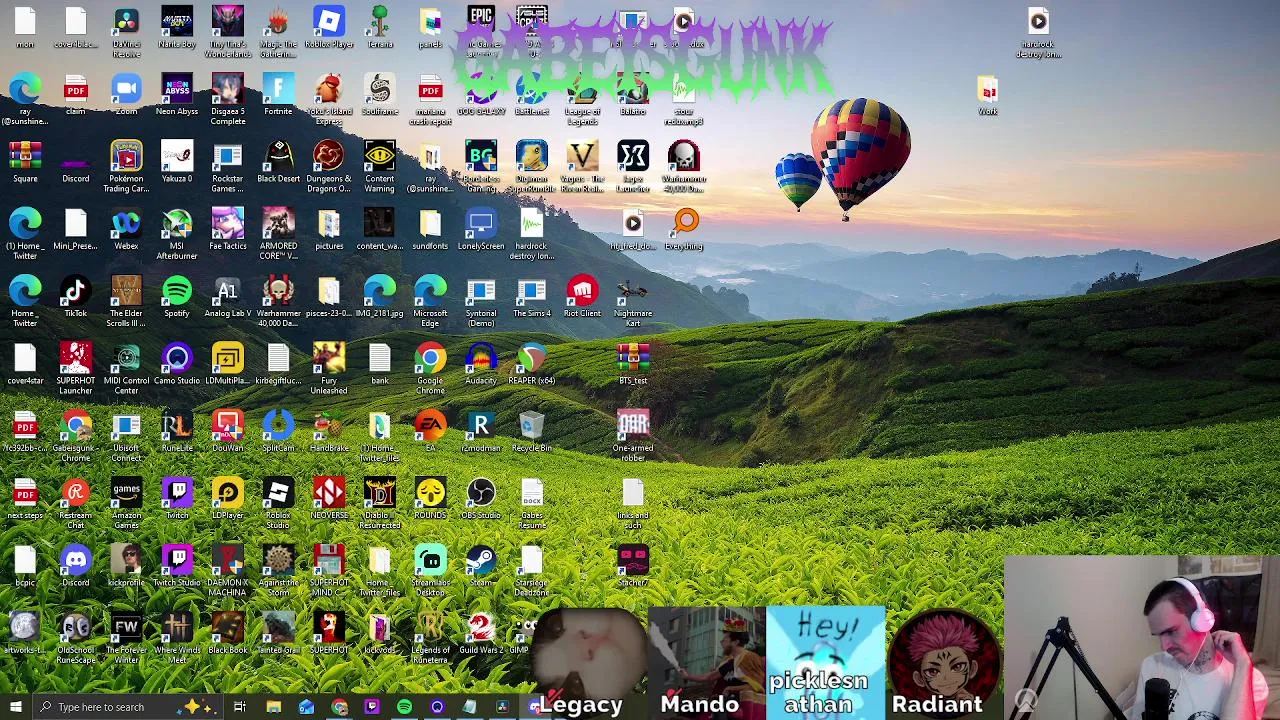This screenshot has height=720, width=1280.
Task: Open Roblox Studio shortcut
Action: [278, 503]
